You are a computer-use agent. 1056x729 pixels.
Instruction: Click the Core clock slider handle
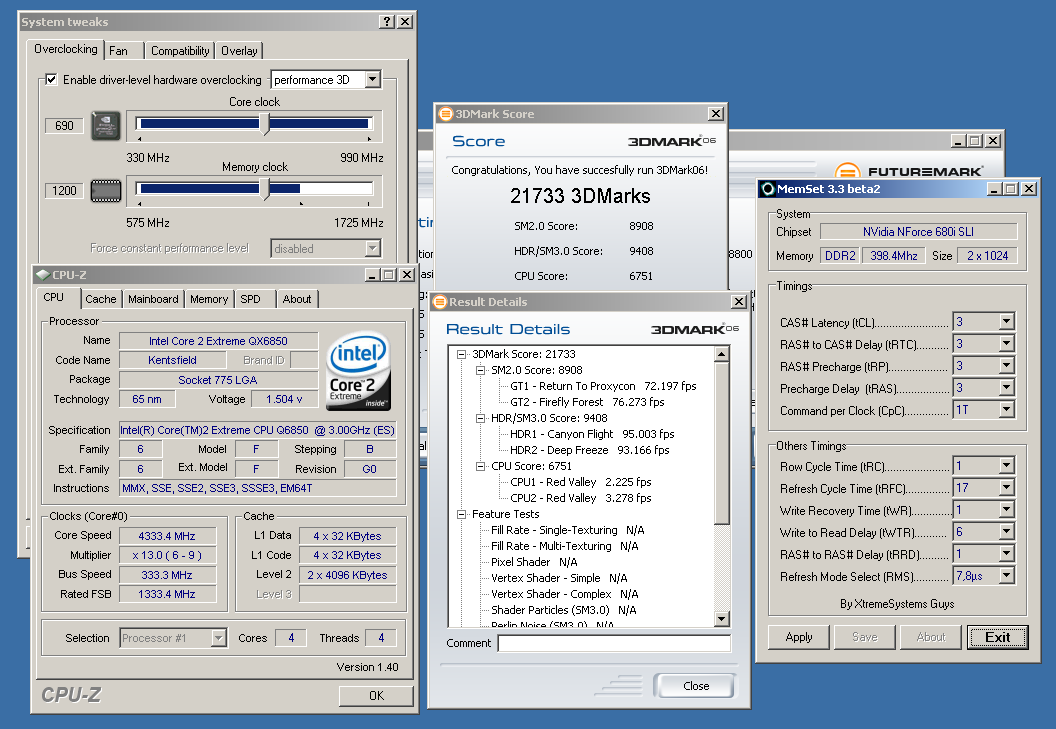pos(265,124)
